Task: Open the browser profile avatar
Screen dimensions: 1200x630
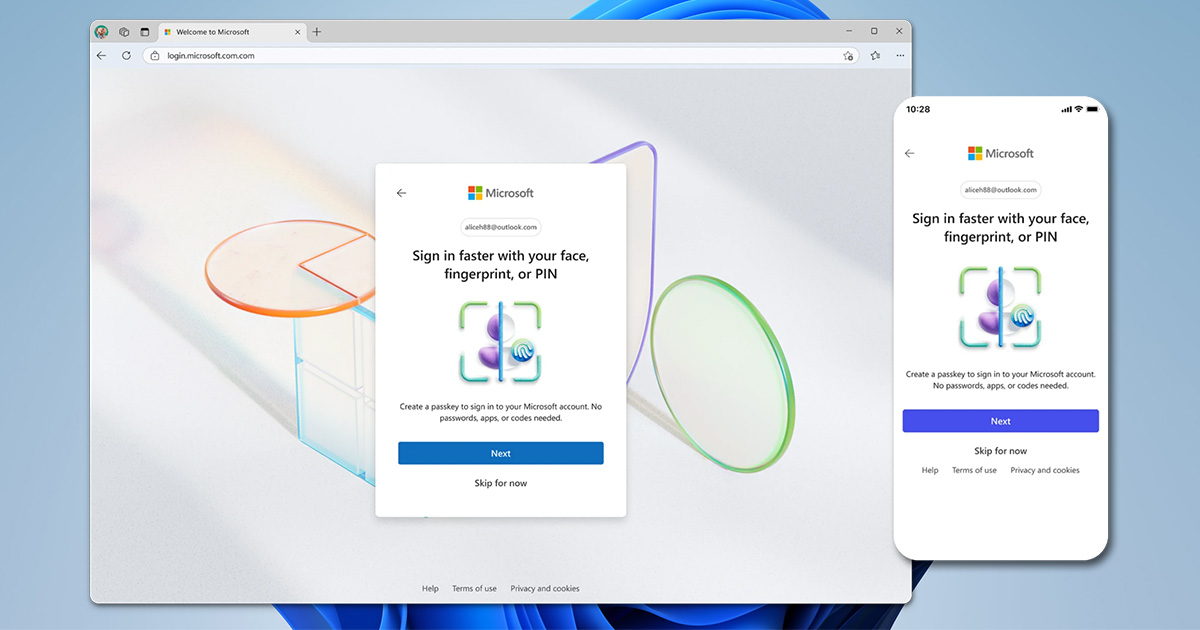Action: click(101, 32)
